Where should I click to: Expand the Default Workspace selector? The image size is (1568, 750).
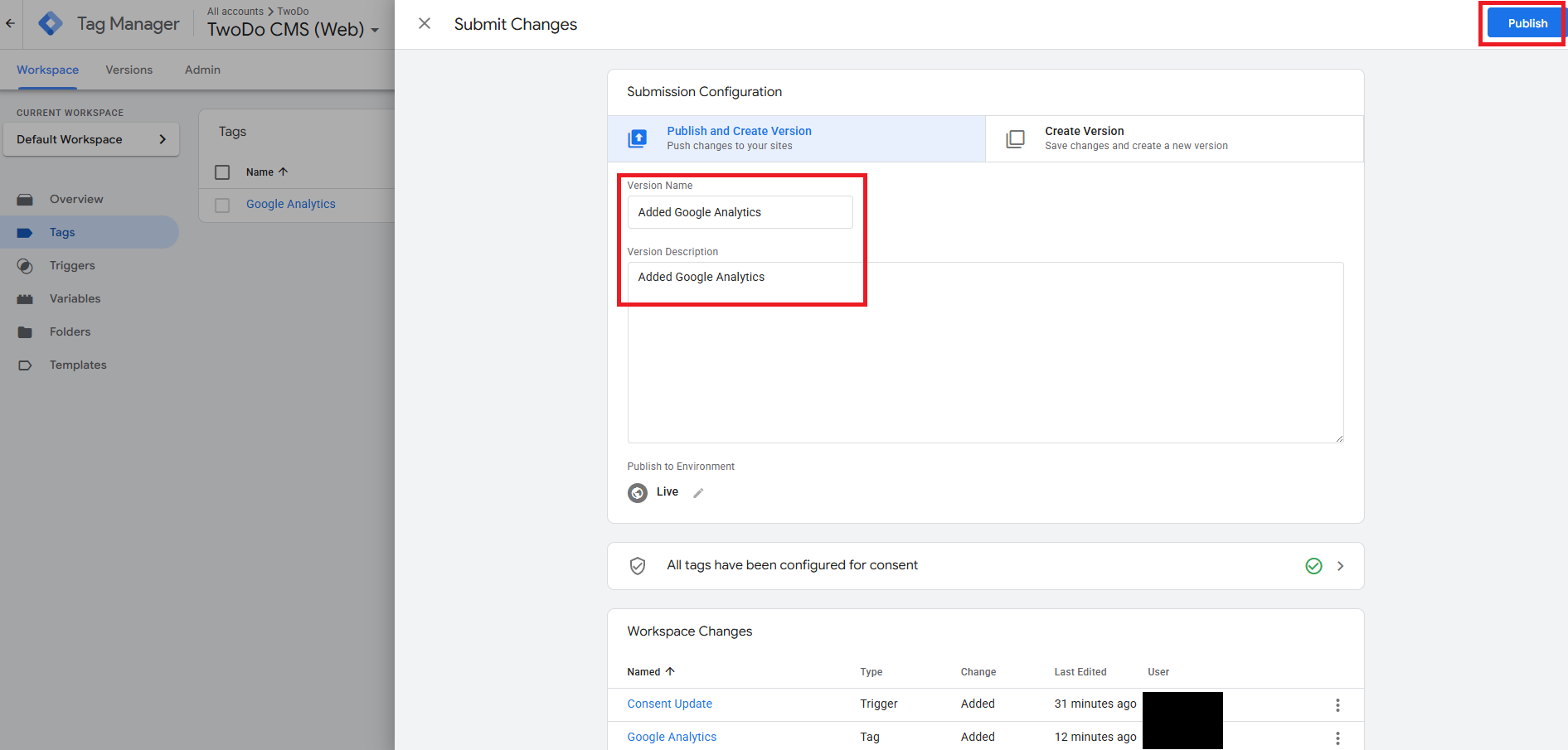coord(91,139)
